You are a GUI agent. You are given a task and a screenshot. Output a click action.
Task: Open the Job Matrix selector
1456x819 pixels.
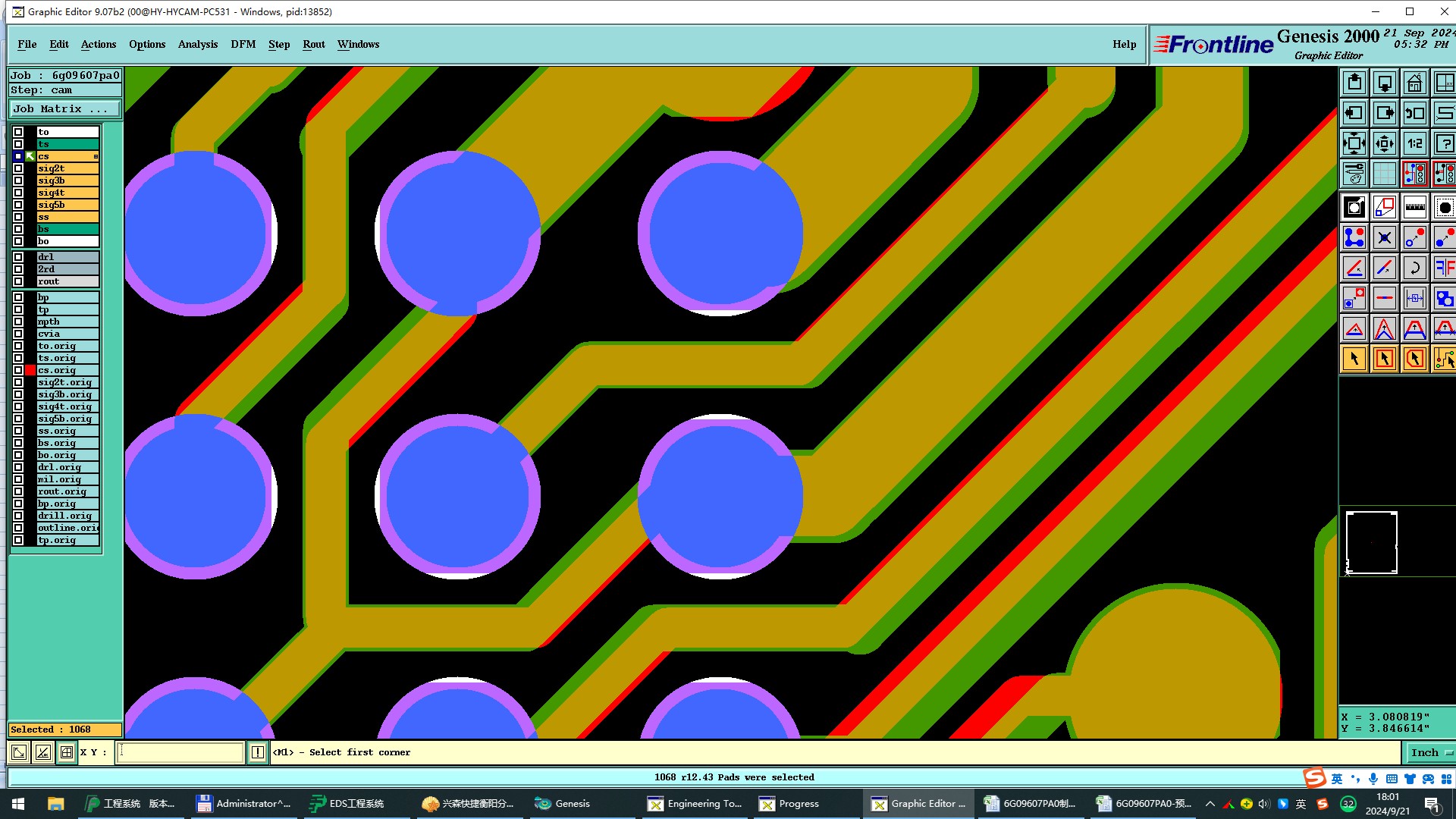pyautogui.click(x=64, y=109)
